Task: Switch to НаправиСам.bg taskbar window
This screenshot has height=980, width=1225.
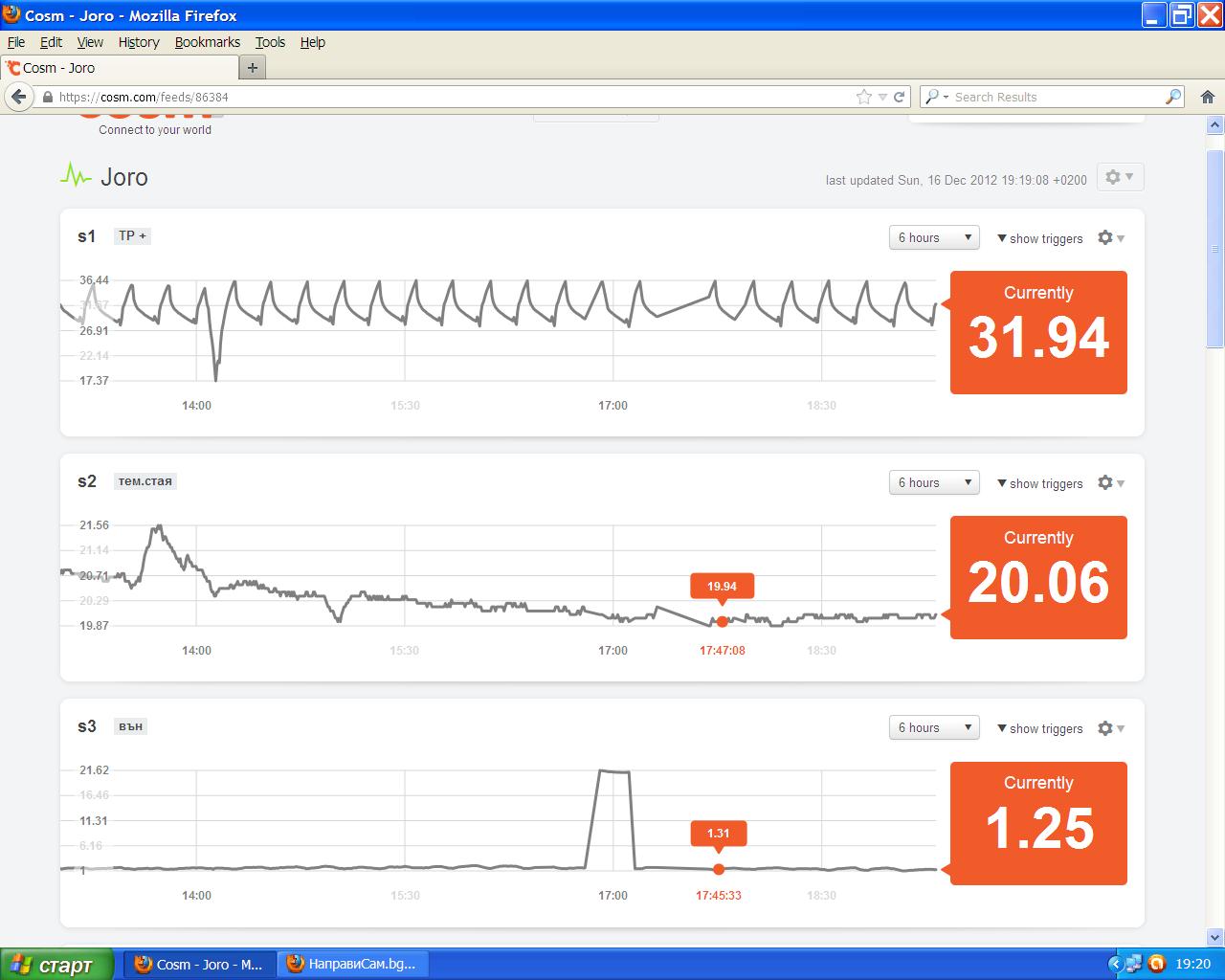Action: pyautogui.click(x=353, y=964)
